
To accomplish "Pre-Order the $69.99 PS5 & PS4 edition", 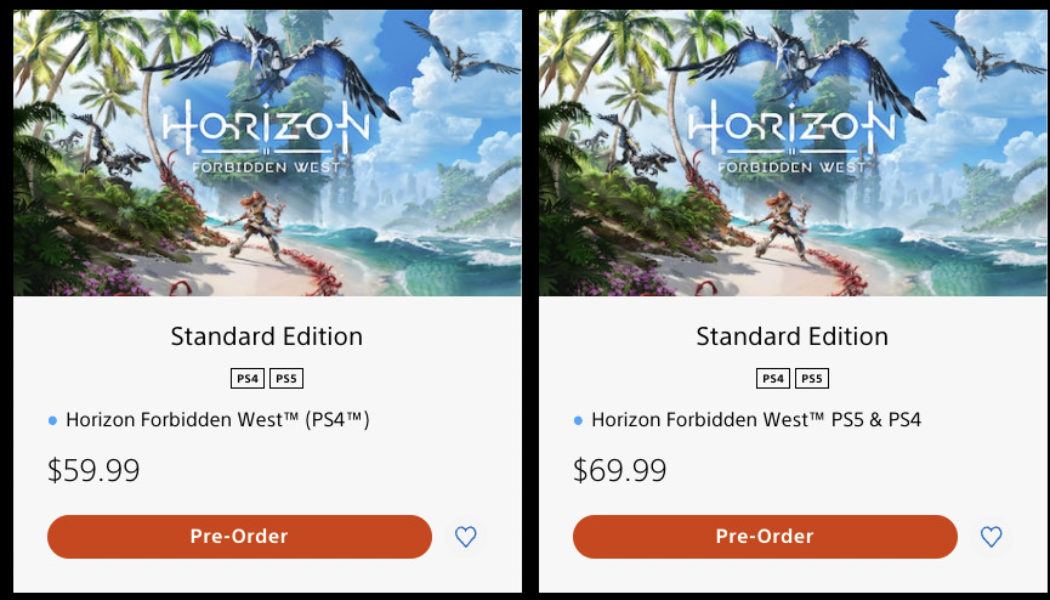I will click(765, 536).
